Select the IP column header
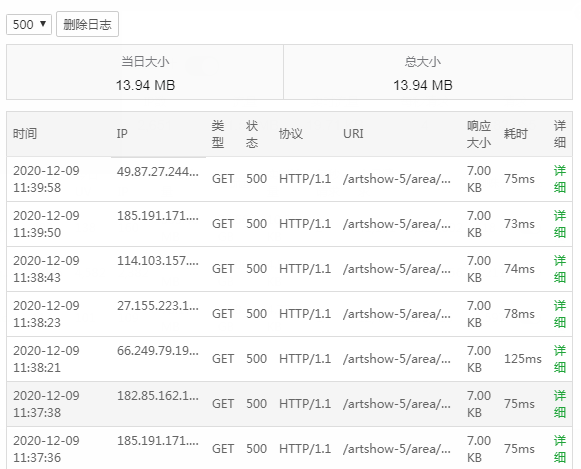 (122, 134)
